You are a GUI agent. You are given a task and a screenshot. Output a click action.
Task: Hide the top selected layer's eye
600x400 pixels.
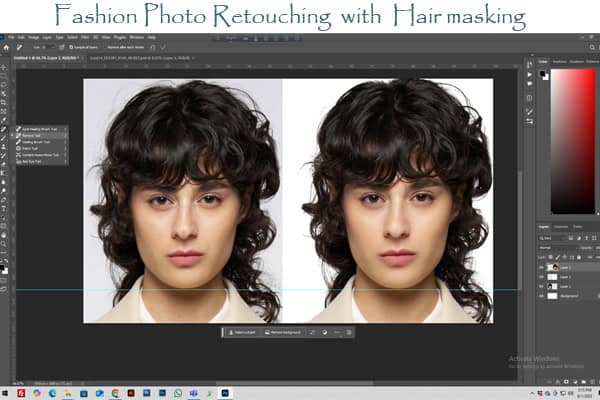541,268
